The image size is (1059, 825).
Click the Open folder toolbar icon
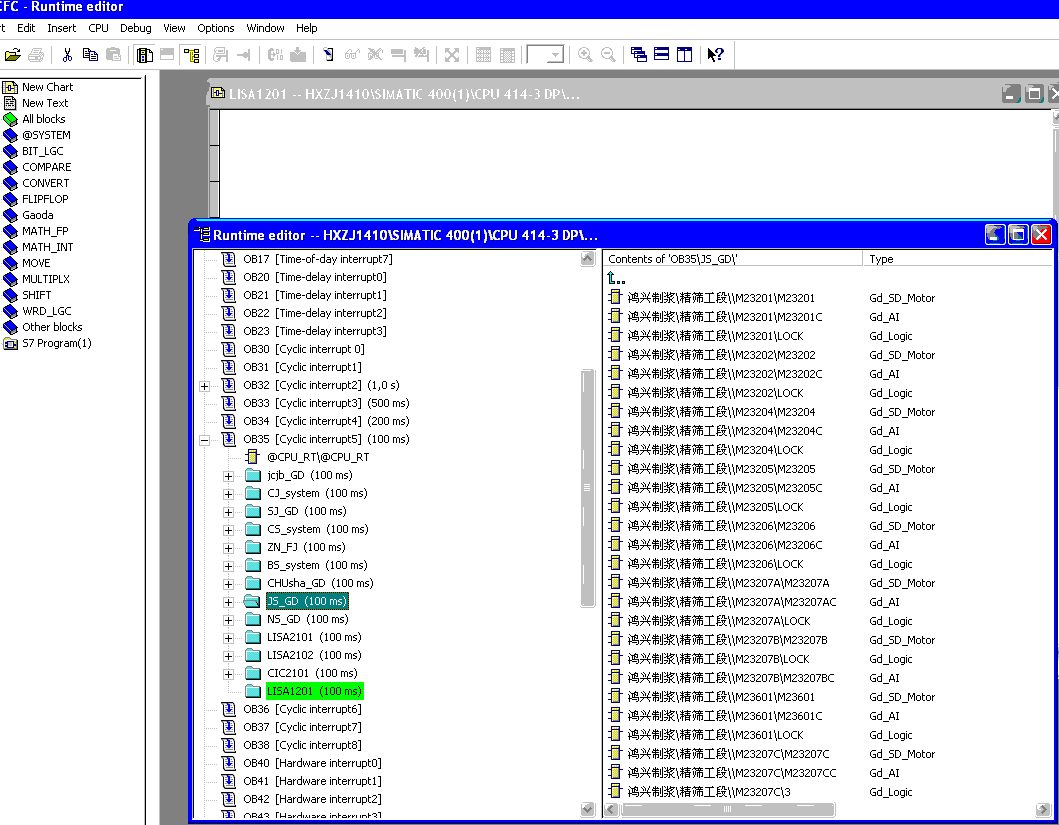pyautogui.click(x=12, y=55)
